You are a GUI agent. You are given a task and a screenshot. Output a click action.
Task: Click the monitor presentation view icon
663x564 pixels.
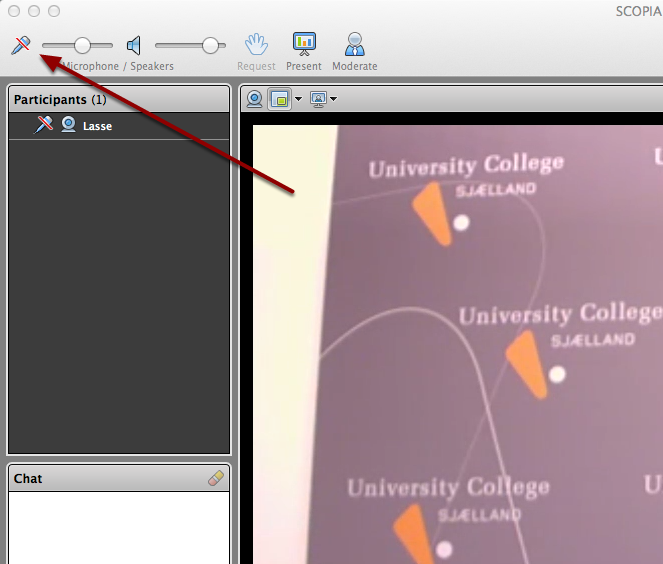coord(318,99)
